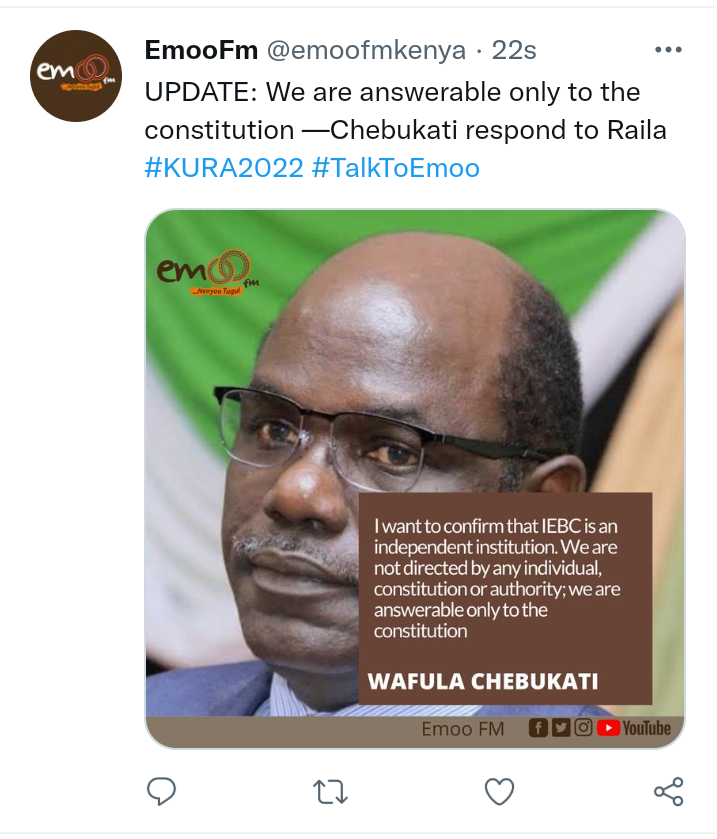Like the tweet with the heart icon
This screenshot has height=839, width=717.
(499, 791)
